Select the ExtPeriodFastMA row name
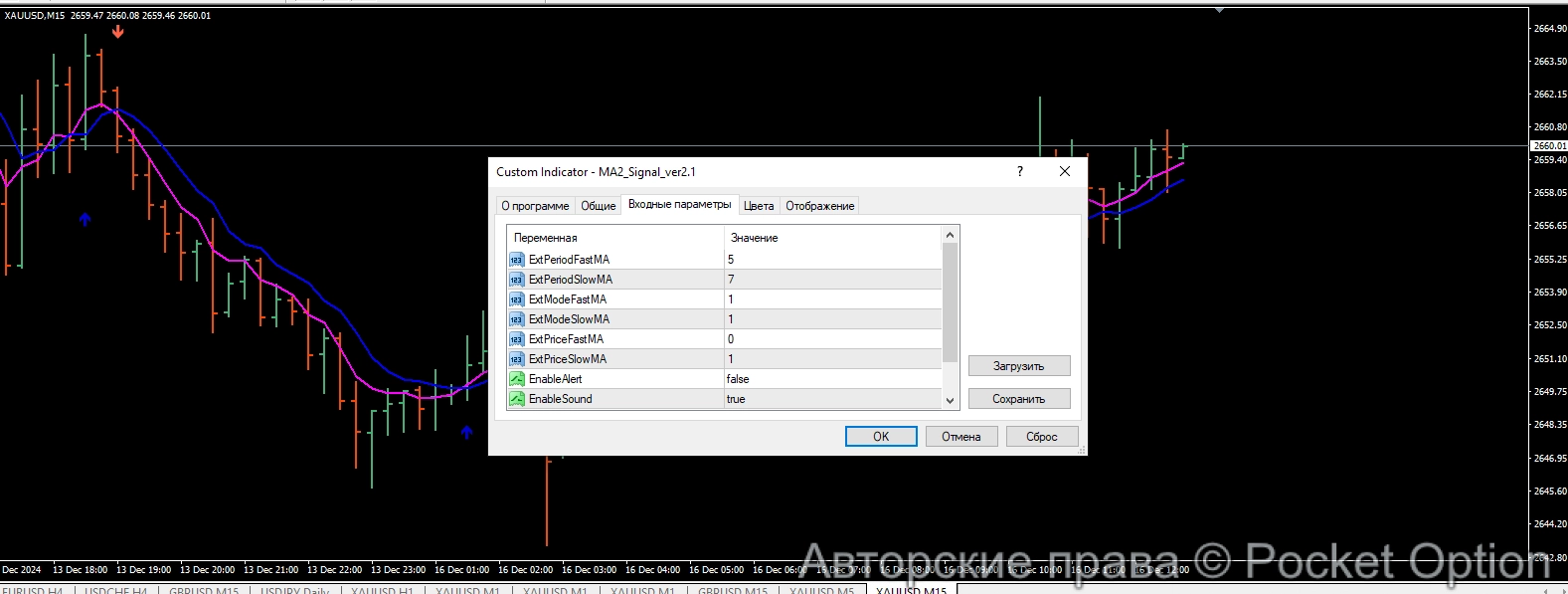Screen dimensions: 1568x594 click(x=569, y=260)
